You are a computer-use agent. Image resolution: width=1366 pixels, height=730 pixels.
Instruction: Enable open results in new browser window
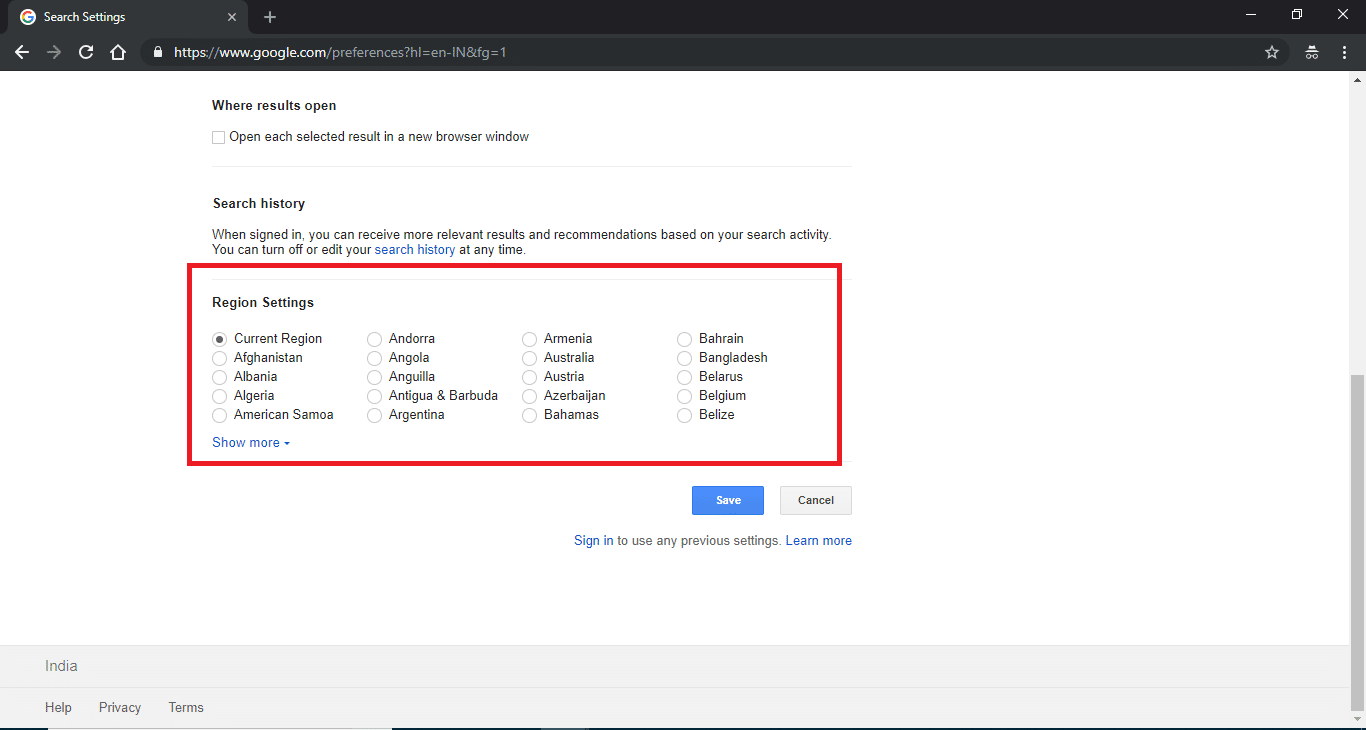[x=219, y=137]
